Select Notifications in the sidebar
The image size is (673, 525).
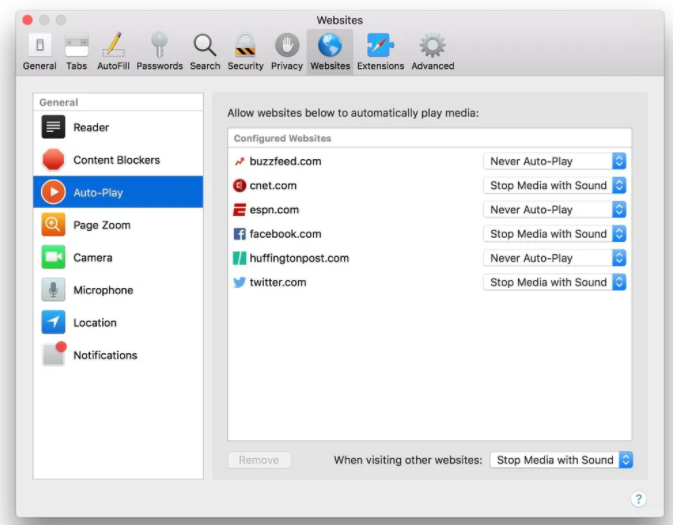coord(118,355)
